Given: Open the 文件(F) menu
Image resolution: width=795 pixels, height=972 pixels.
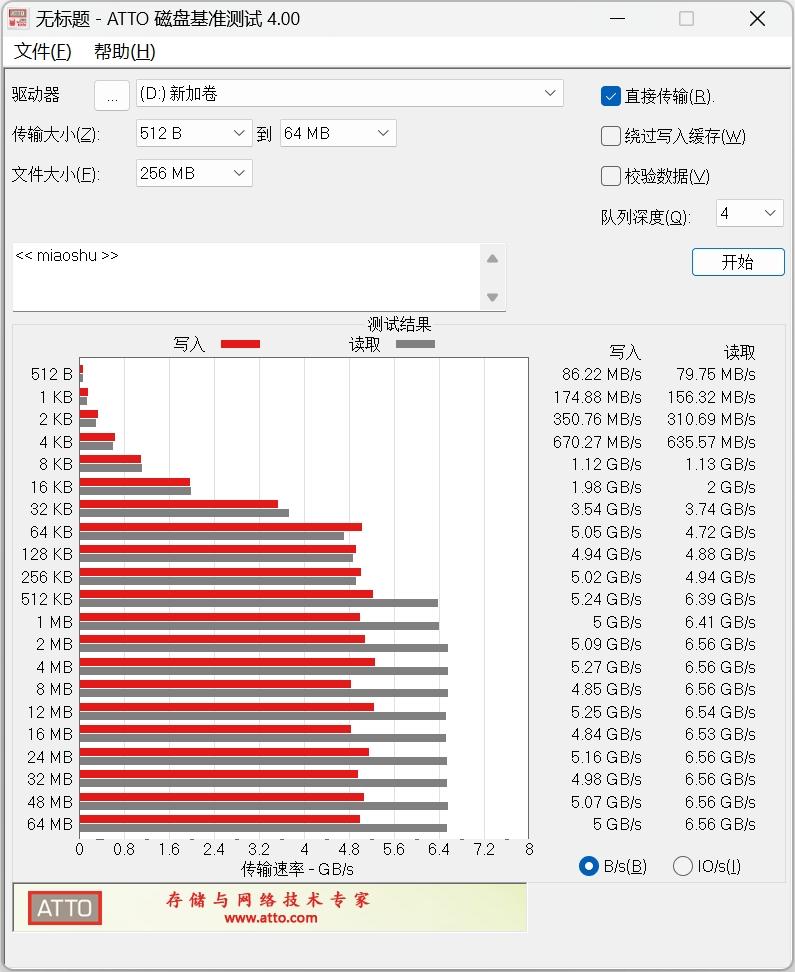Looking at the screenshot, I should (42, 51).
